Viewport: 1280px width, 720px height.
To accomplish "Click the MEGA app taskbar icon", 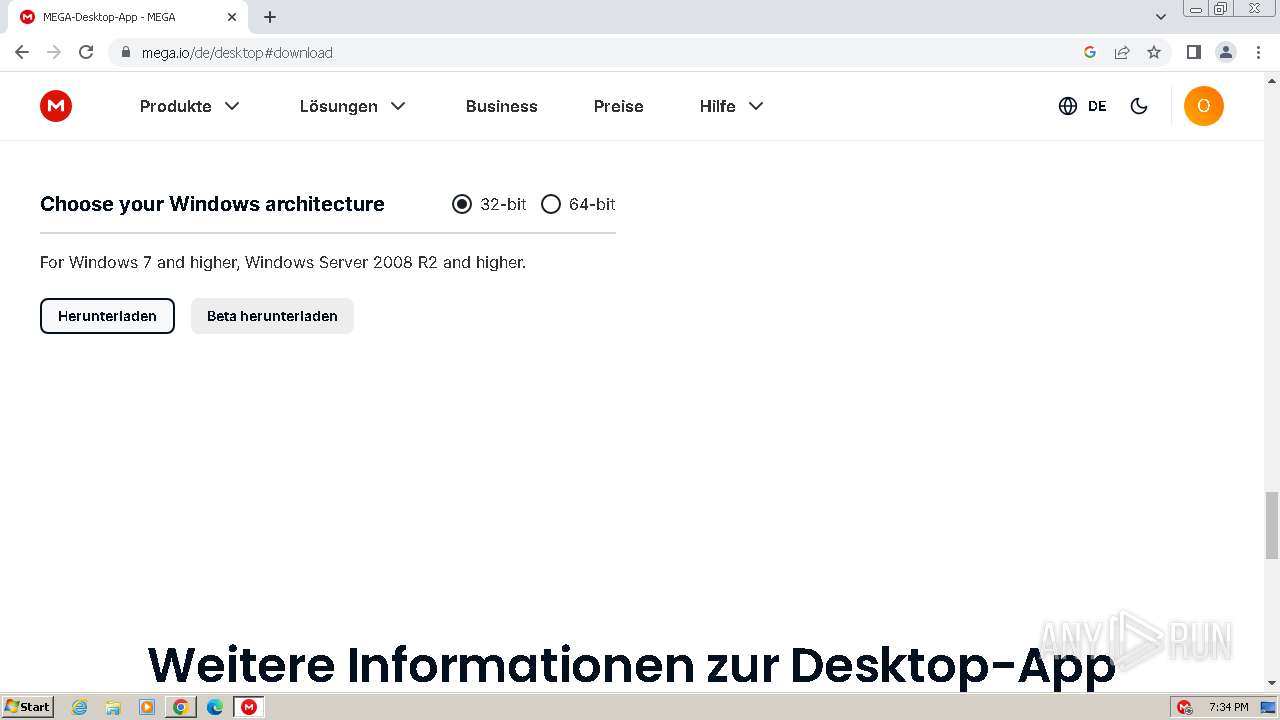I will [249, 707].
